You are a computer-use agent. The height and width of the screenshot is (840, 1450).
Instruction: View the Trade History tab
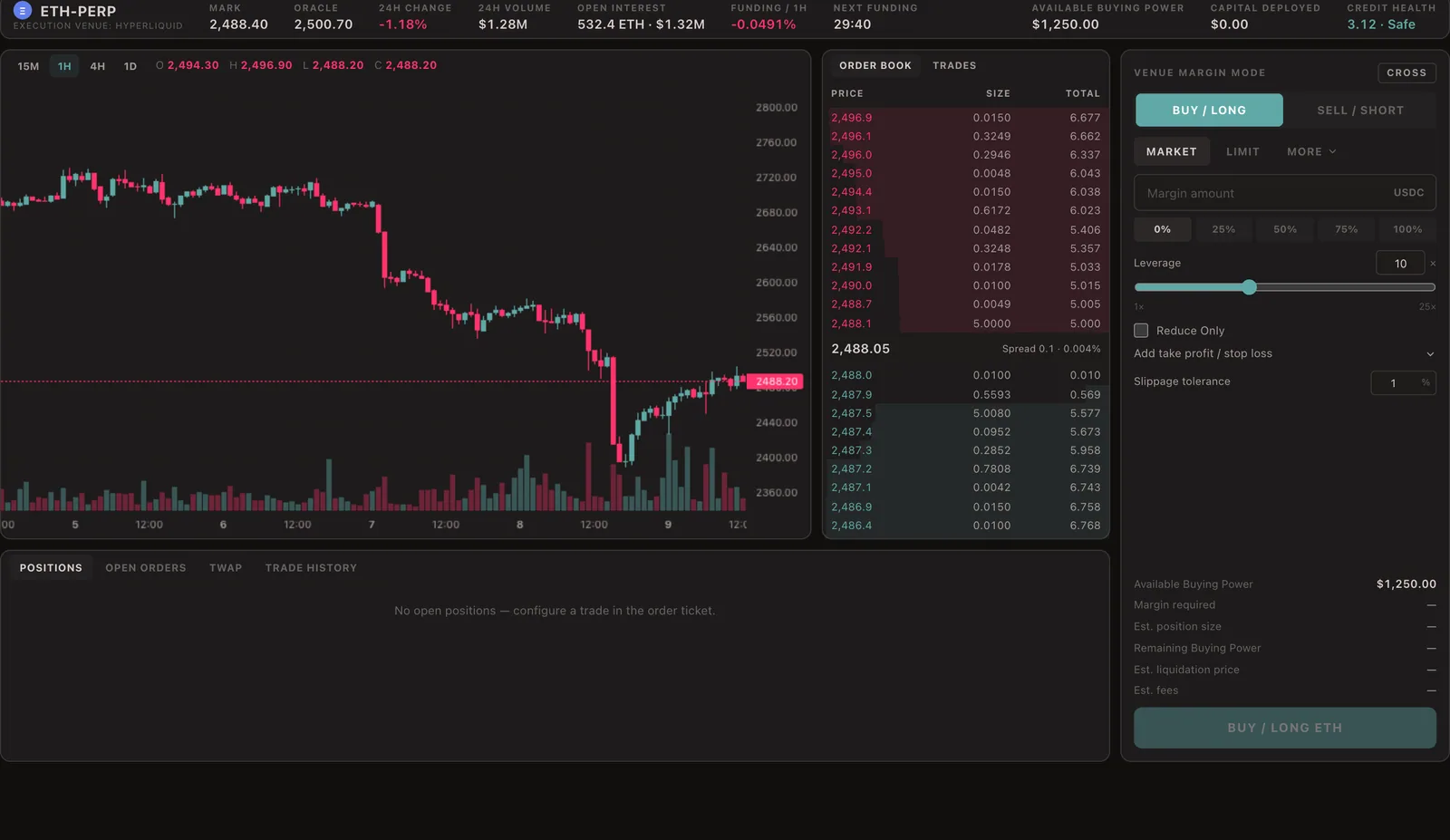pos(311,568)
